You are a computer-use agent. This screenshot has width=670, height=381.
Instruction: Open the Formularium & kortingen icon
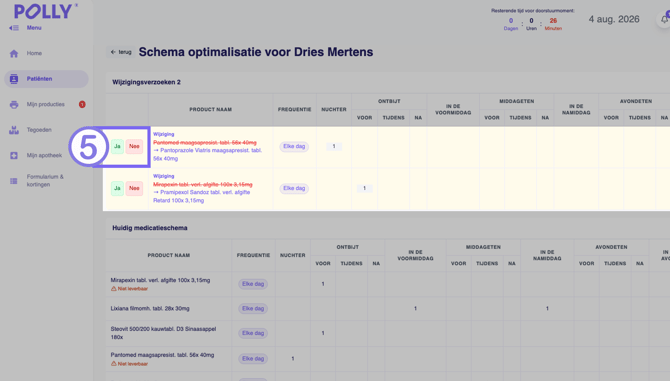(x=14, y=181)
